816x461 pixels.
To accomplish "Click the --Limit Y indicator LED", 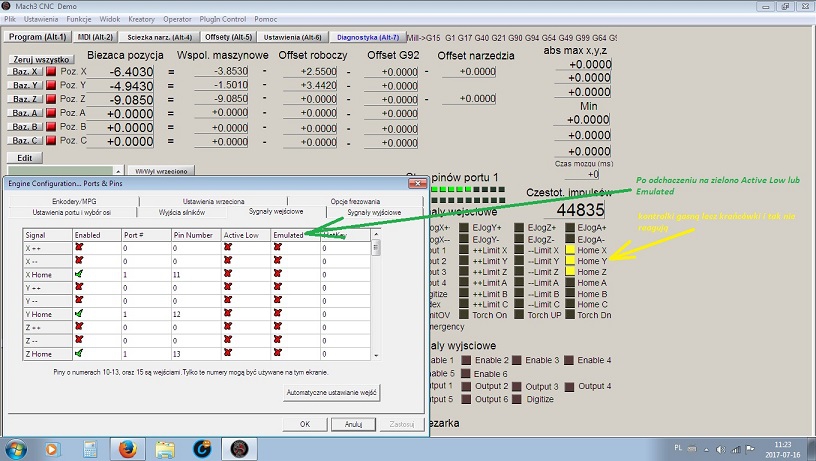I will click(x=519, y=261).
